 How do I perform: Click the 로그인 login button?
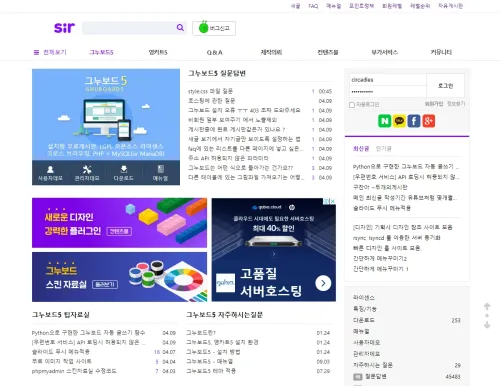click(x=445, y=86)
